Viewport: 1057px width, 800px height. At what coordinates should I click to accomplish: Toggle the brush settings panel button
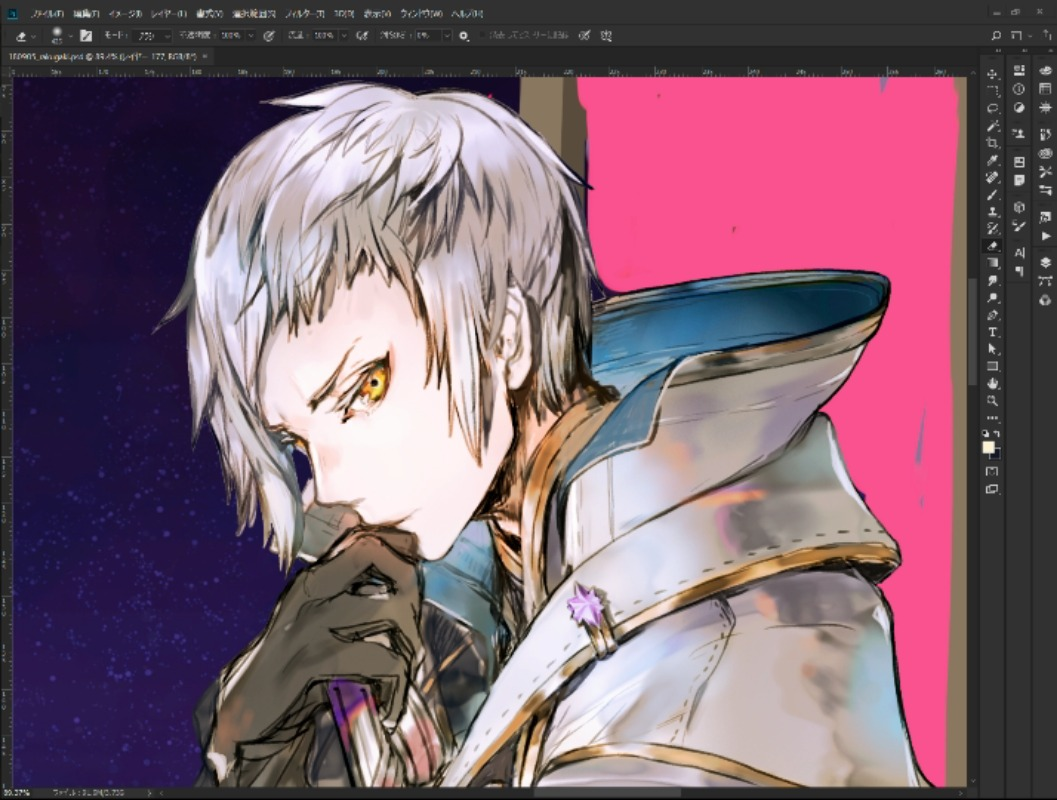pos(85,36)
